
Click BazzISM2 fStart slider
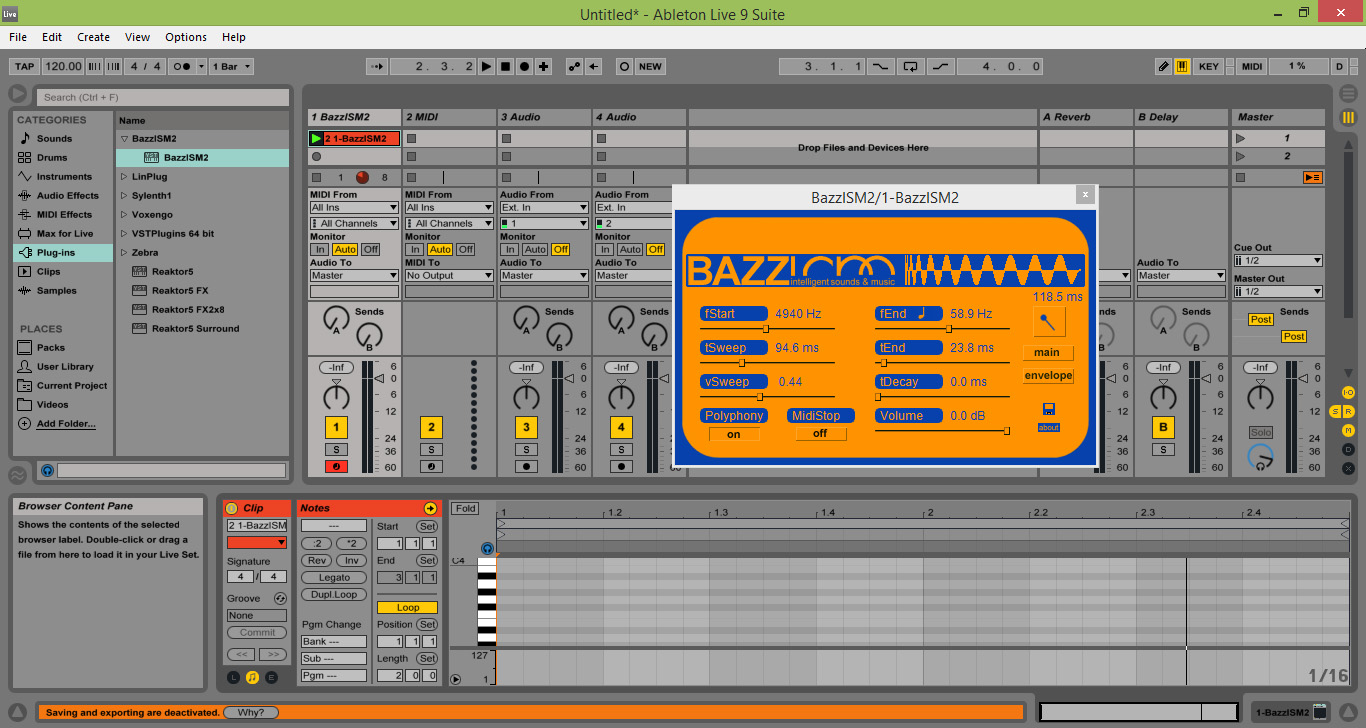[x=766, y=329]
